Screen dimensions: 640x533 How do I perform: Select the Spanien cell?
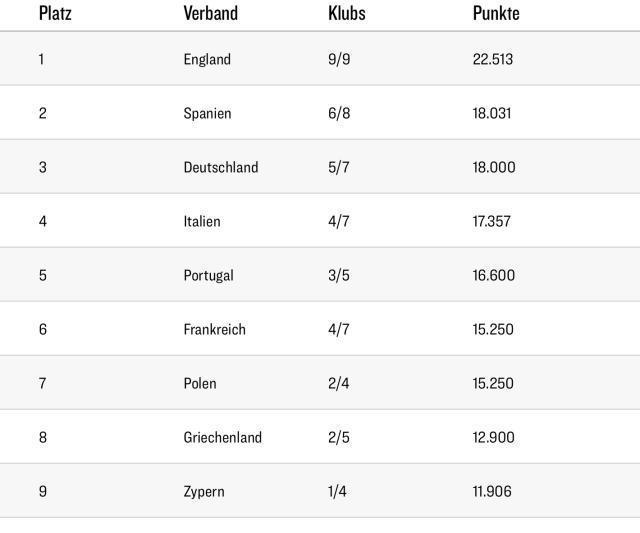click(x=207, y=113)
